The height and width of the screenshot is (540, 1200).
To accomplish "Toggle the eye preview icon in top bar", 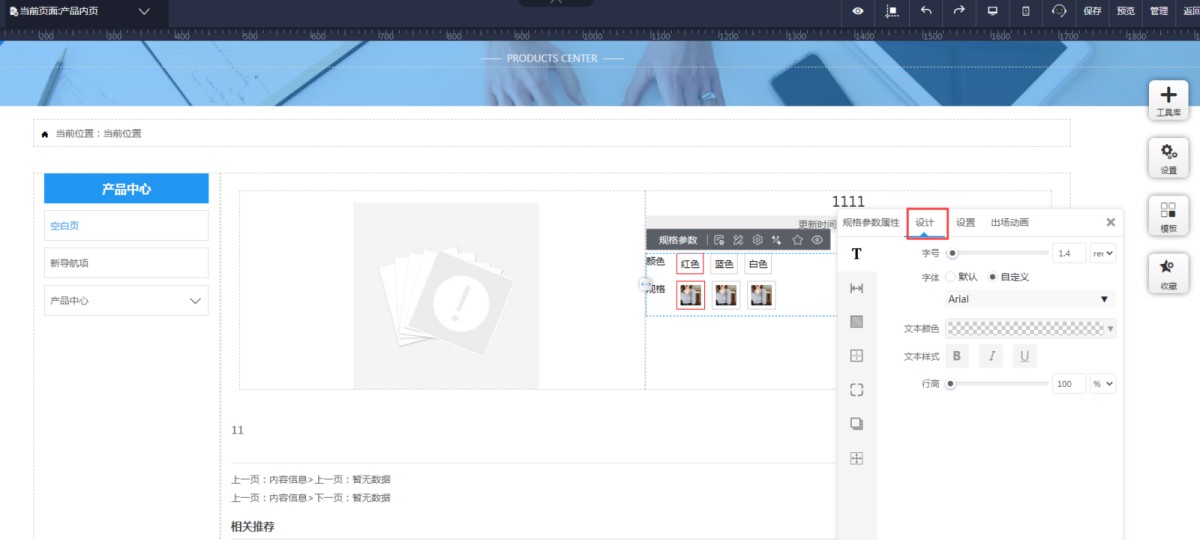I will pyautogui.click(x=858, y=11).
